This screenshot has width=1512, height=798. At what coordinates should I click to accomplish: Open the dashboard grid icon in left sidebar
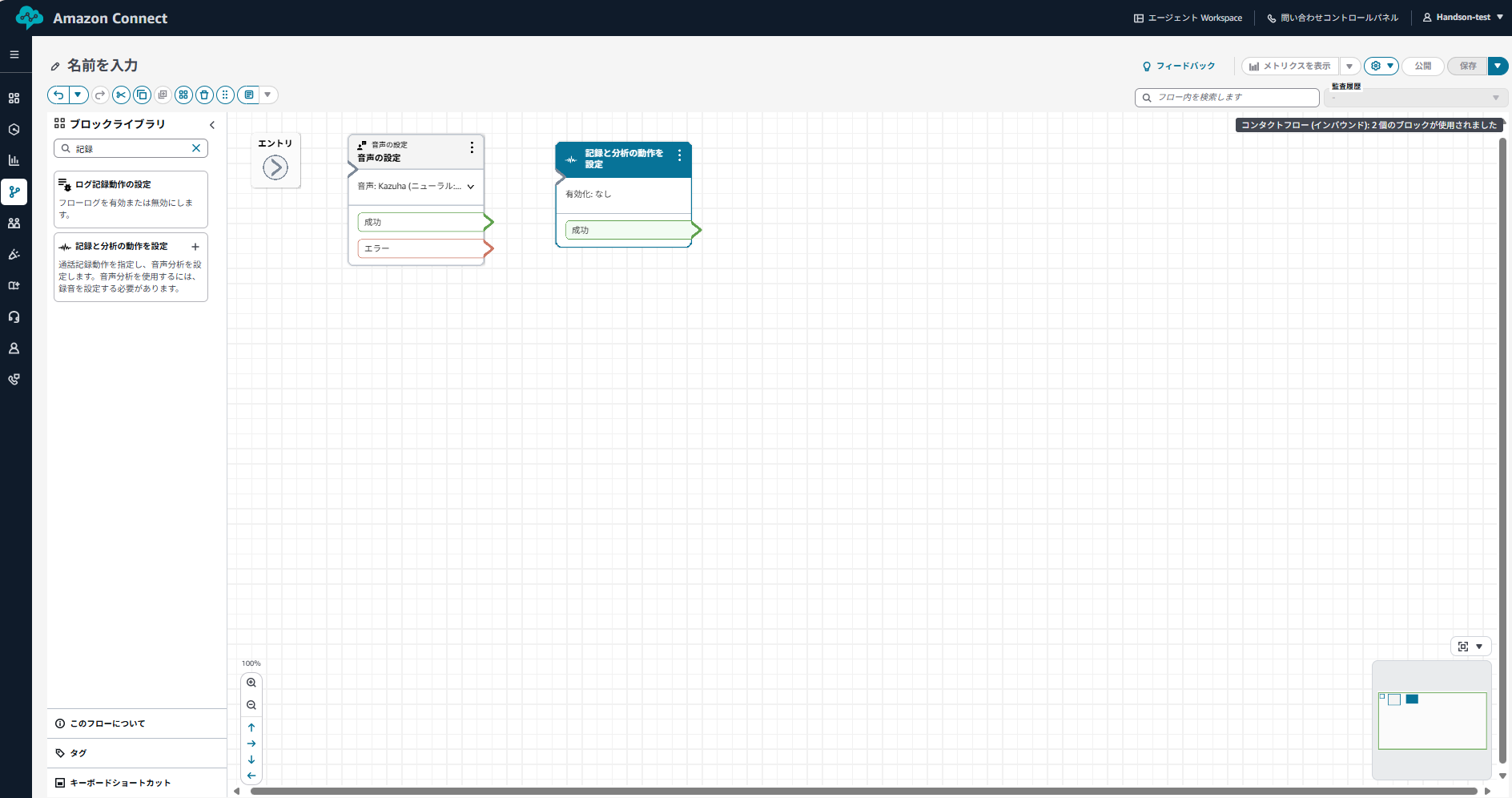[14, 98]
